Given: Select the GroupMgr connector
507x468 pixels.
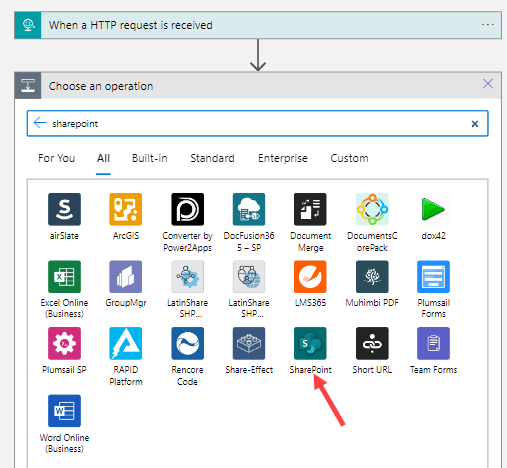Looking at the screenshot, I should click(x=126, y=277).
